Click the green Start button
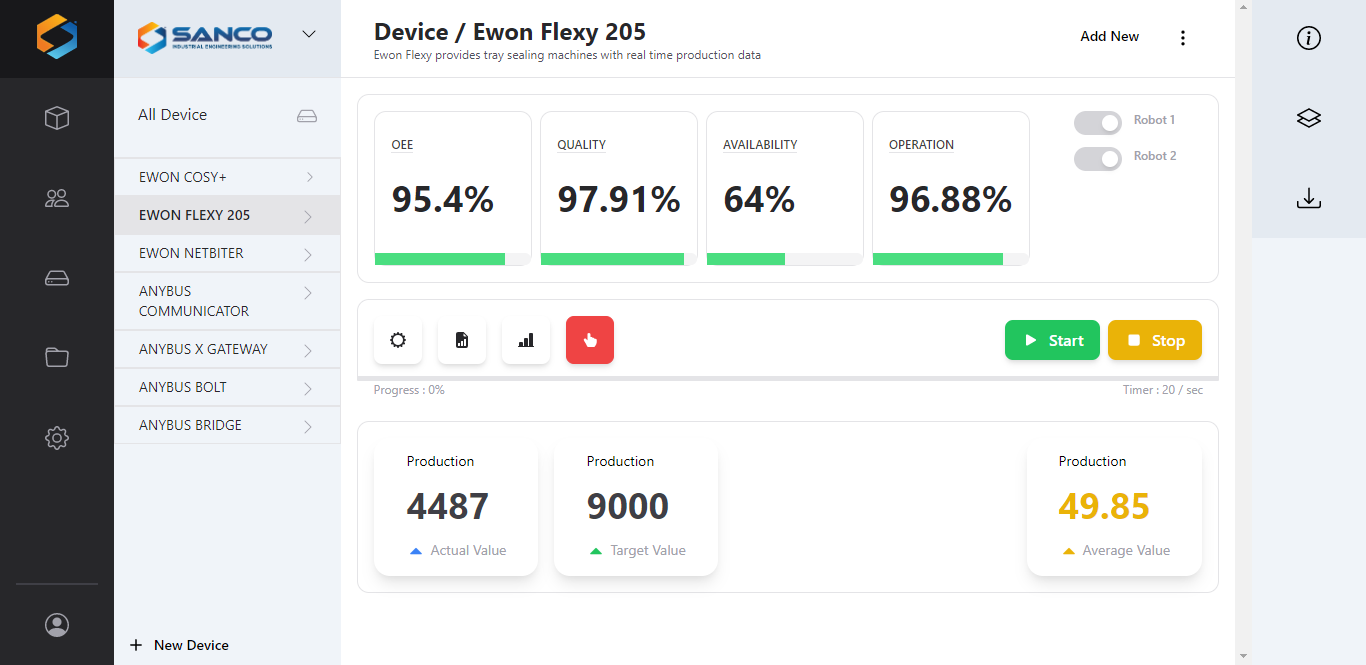1366x665 pixels. pos(1052,340)
